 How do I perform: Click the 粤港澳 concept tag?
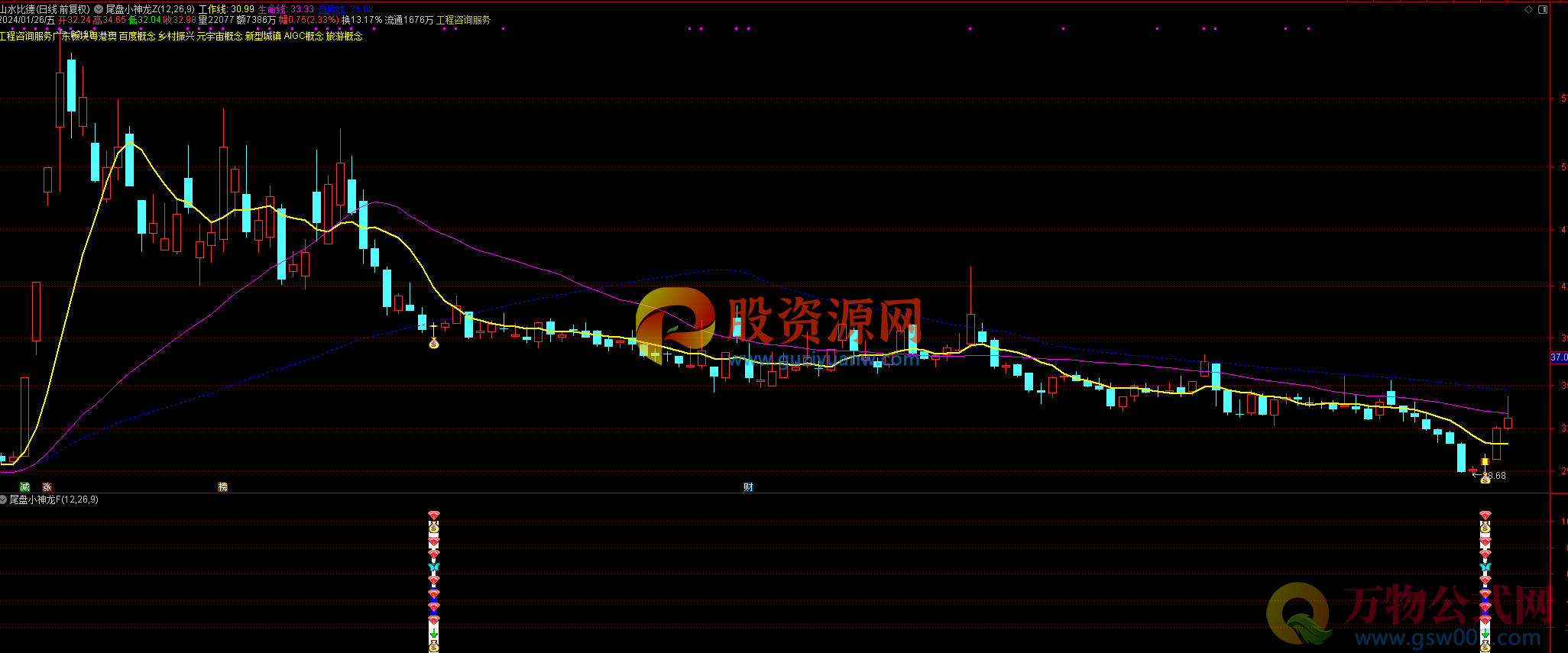pyautogui.click(x=103, y=36)
